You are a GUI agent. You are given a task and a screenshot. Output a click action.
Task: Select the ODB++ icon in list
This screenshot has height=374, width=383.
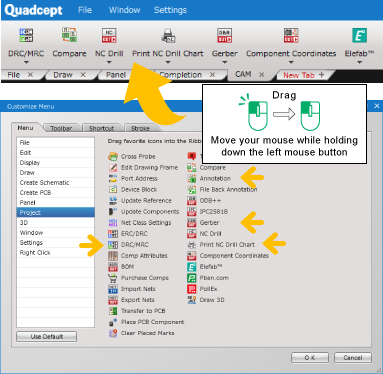192,201
